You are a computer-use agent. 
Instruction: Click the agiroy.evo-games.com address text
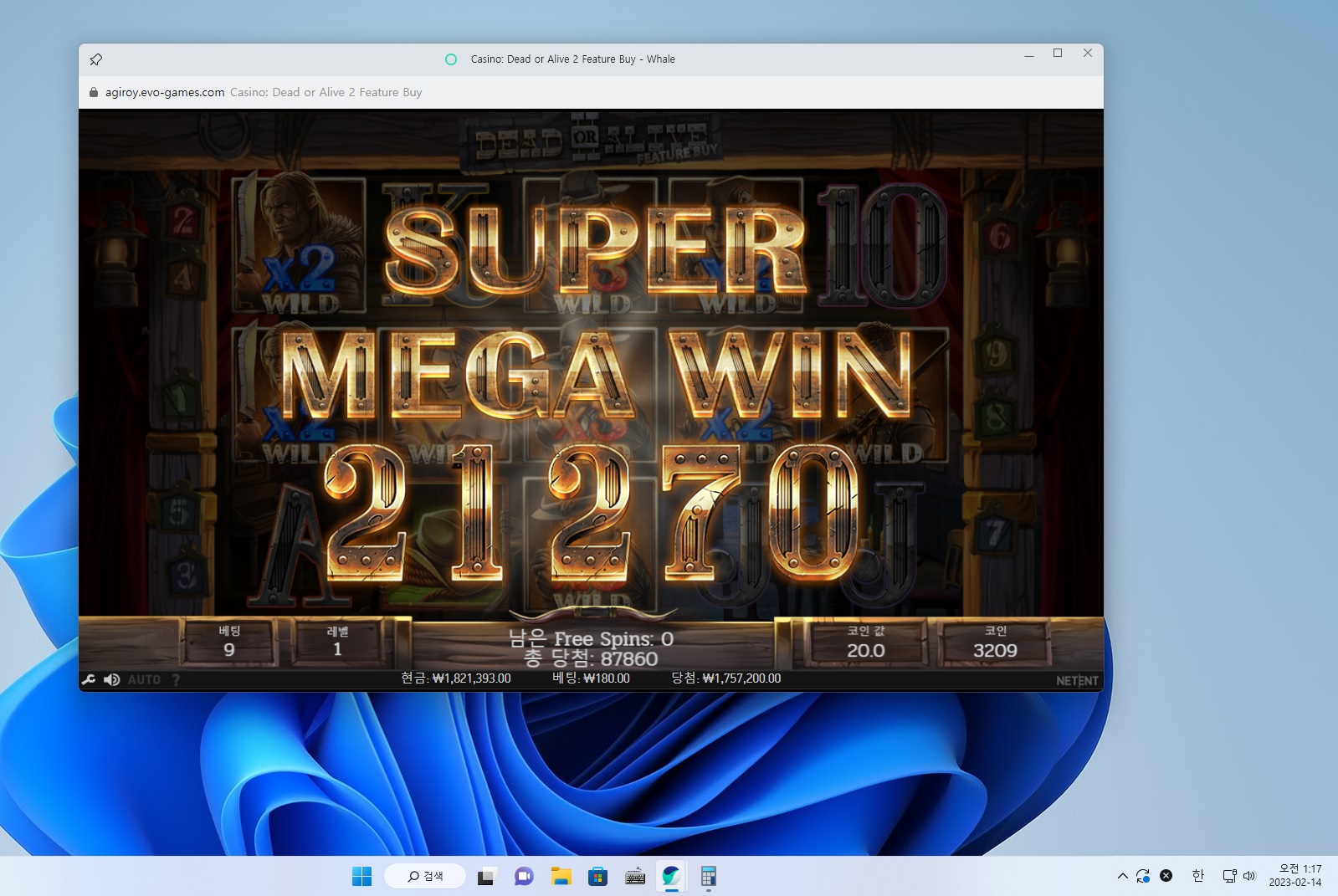[x=165, y=92]
